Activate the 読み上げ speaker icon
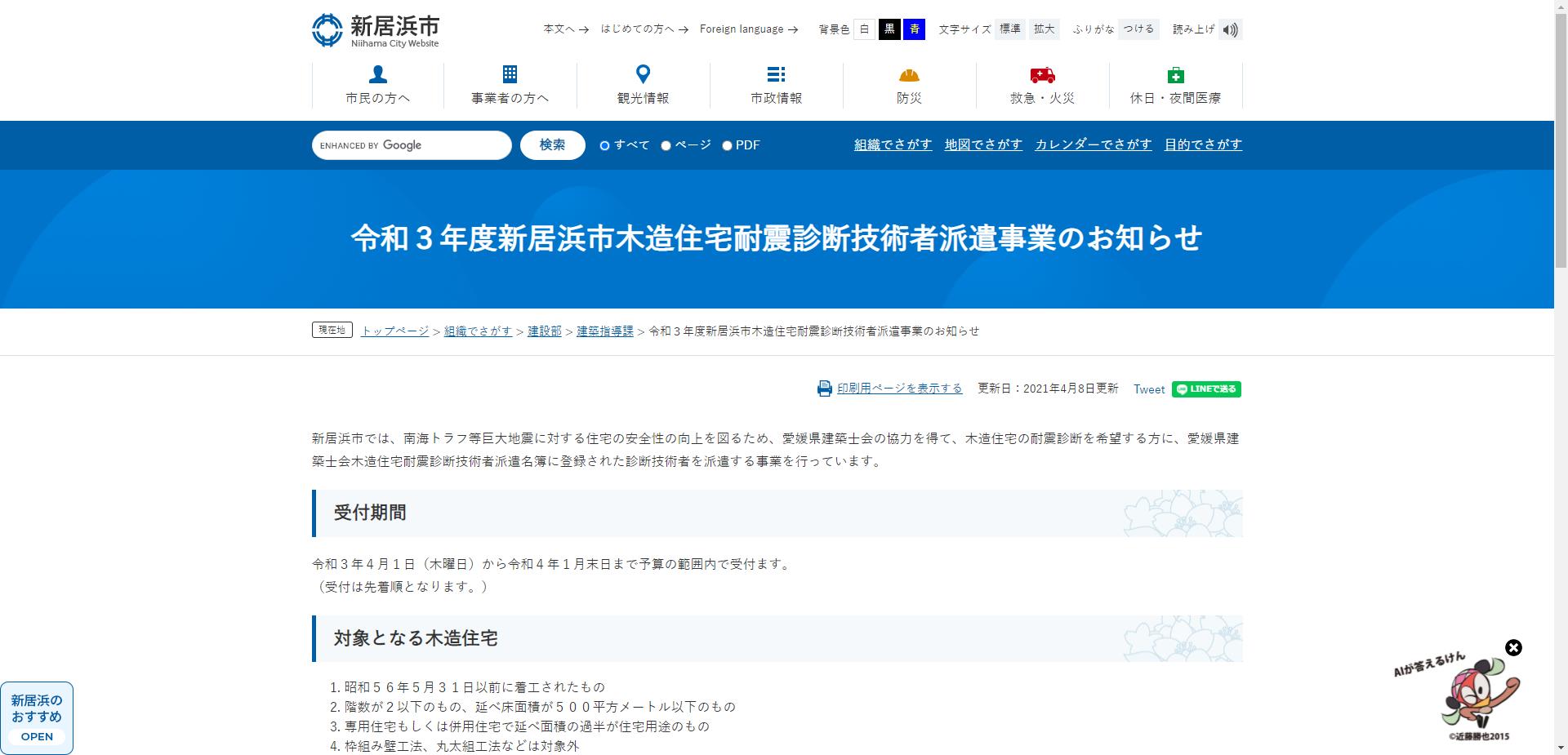The height and width of the screenshot is (755, 1568). (1231, 29)
